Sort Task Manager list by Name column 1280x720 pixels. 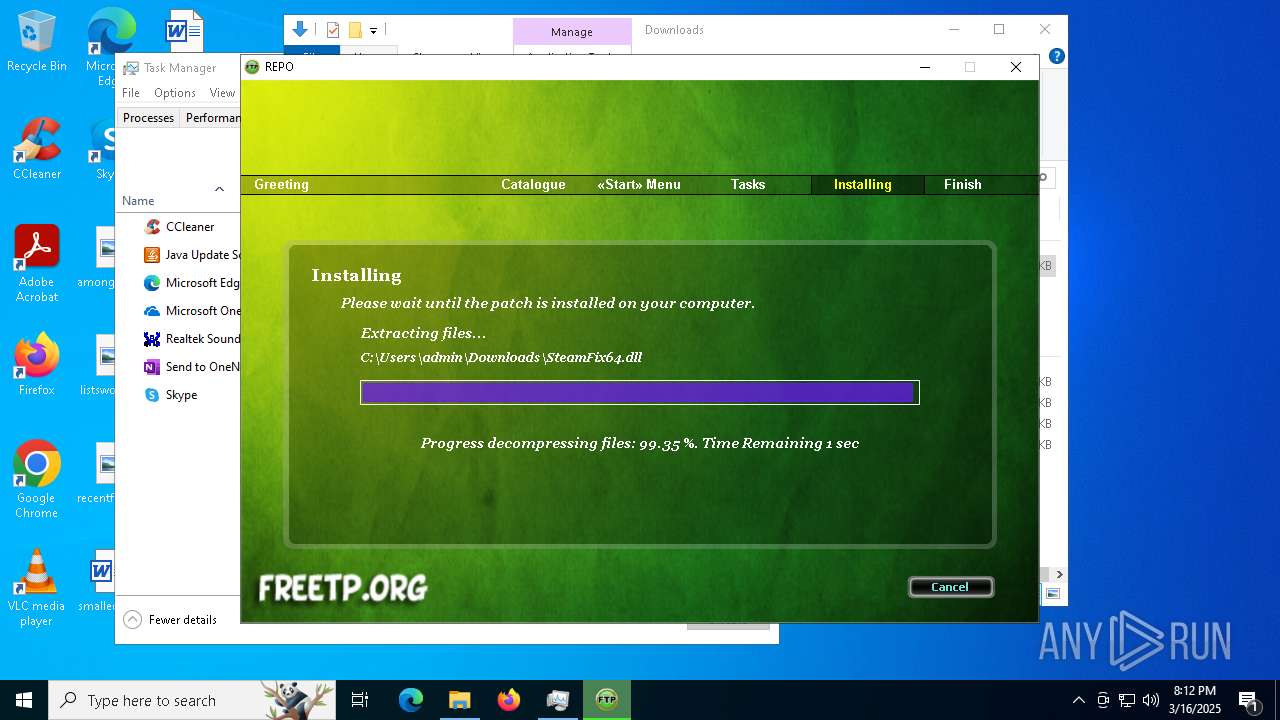(x=138, y=201)
